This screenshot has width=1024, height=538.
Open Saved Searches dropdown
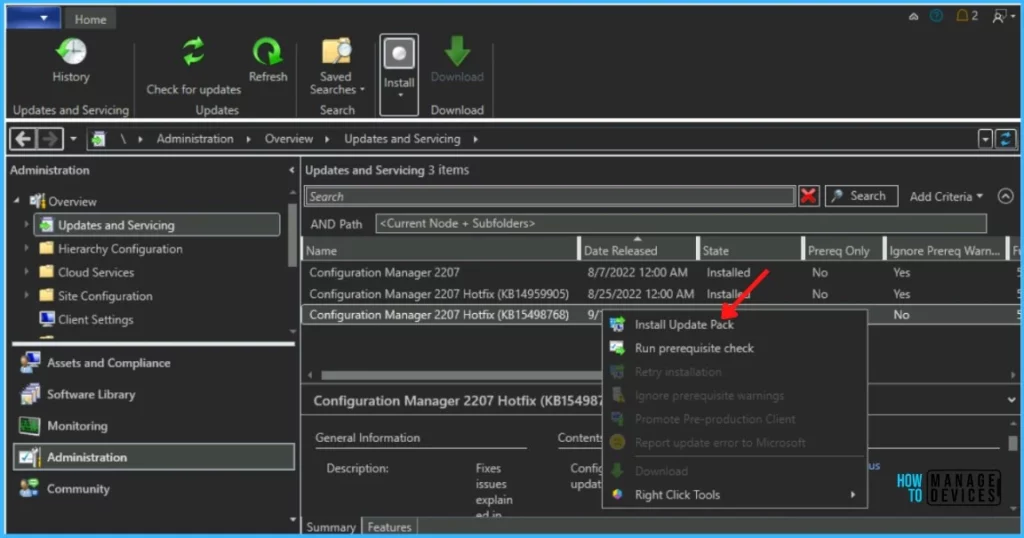pyautogui.click(x=336, y=67)
